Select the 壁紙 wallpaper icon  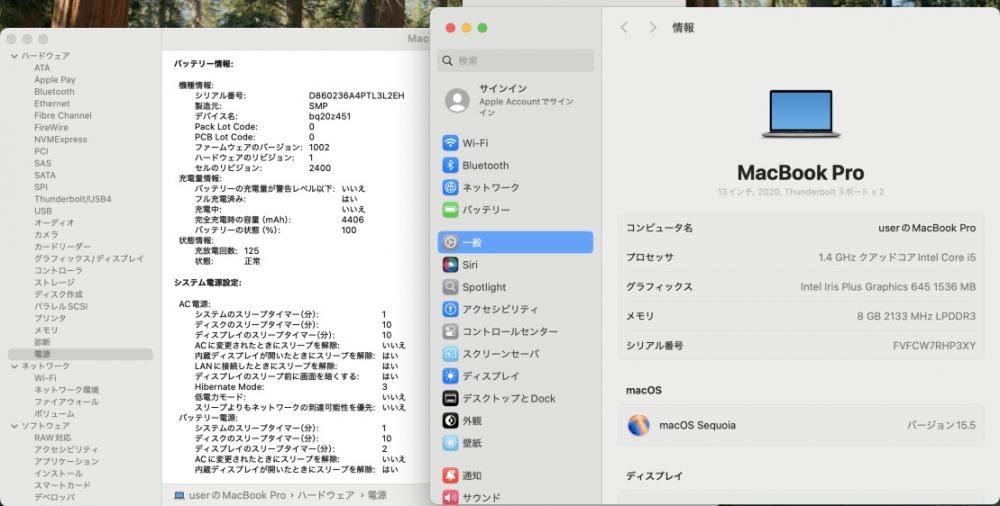450,443
